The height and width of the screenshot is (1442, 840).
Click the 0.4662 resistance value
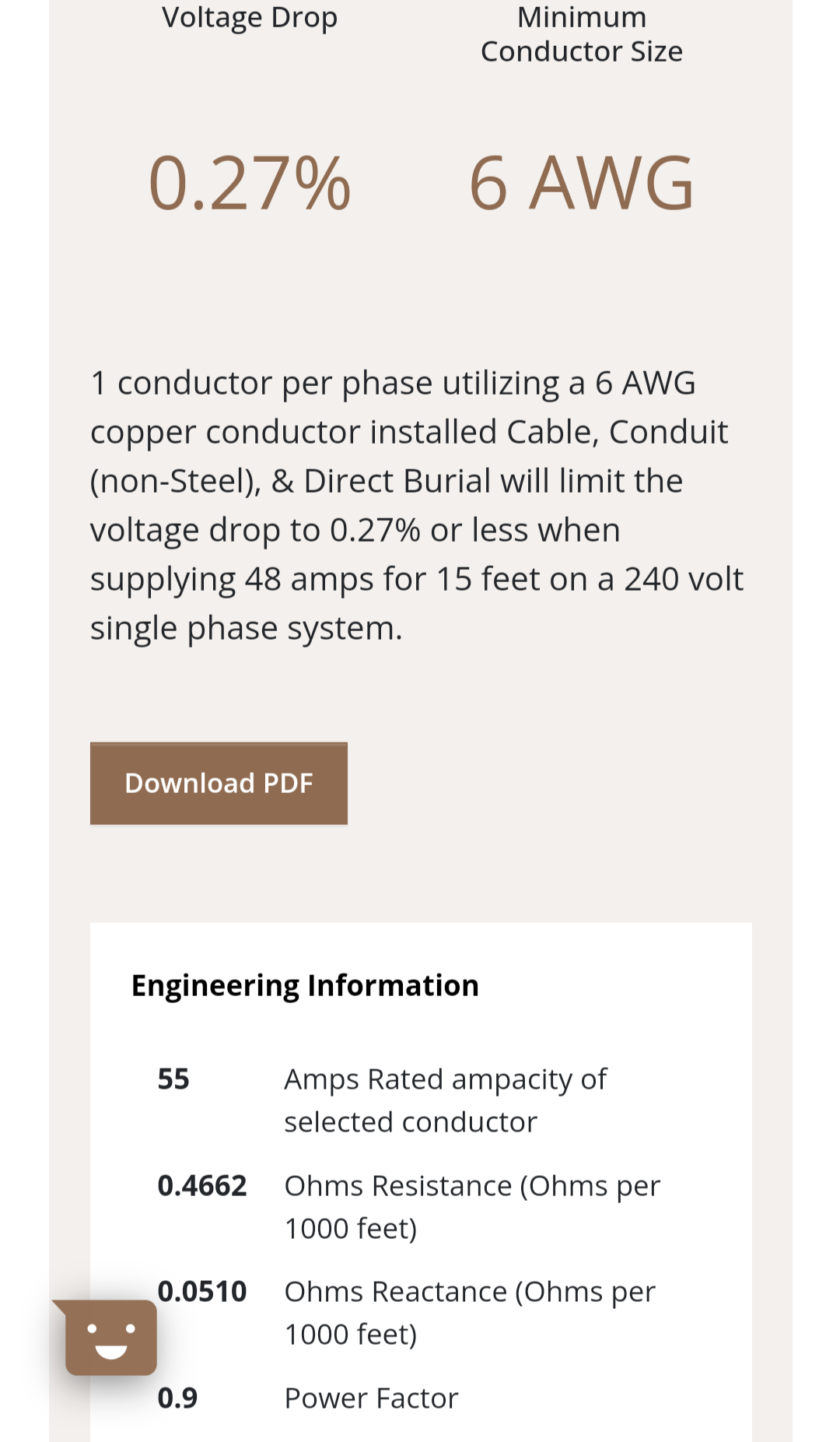point(201,1186)
